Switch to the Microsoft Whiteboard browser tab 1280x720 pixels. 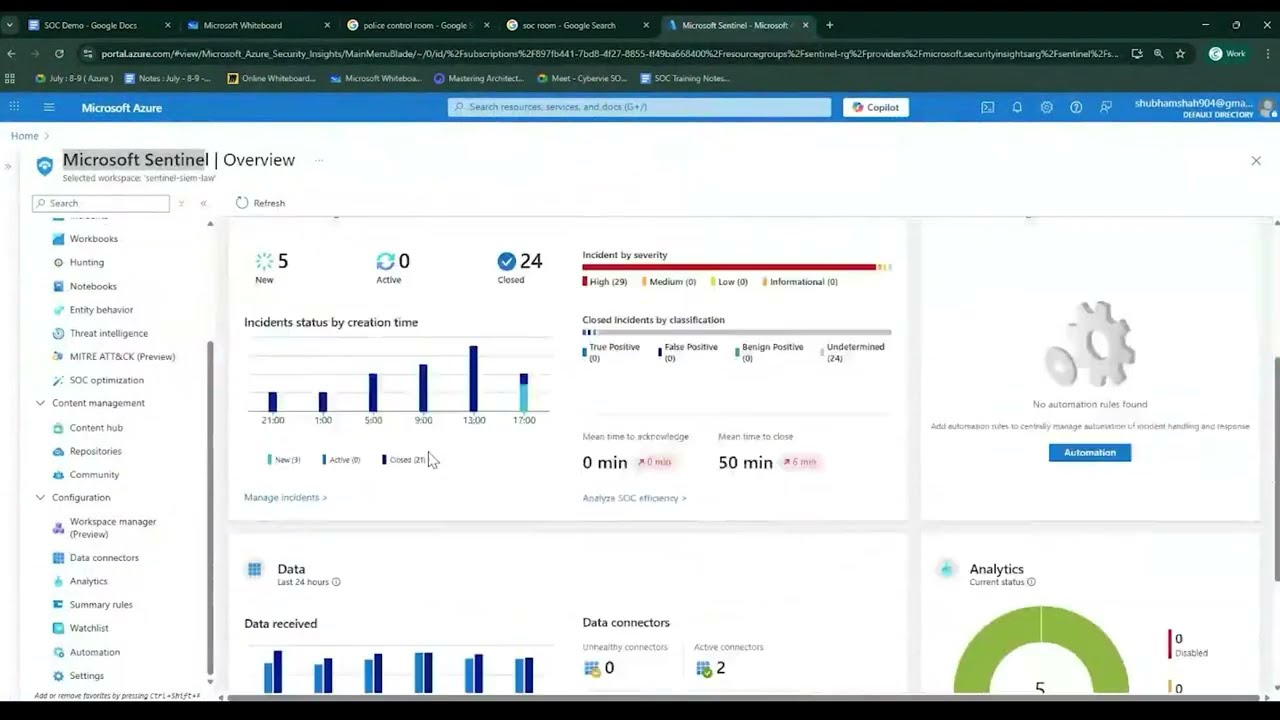[257, 25]
